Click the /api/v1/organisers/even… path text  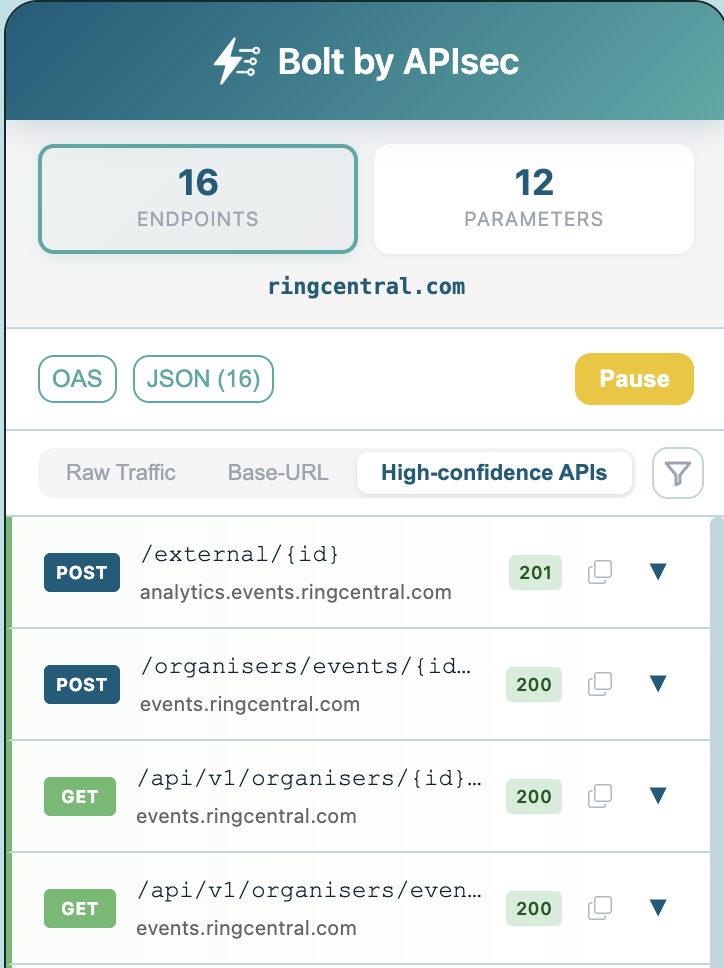[x=309, y=890]
